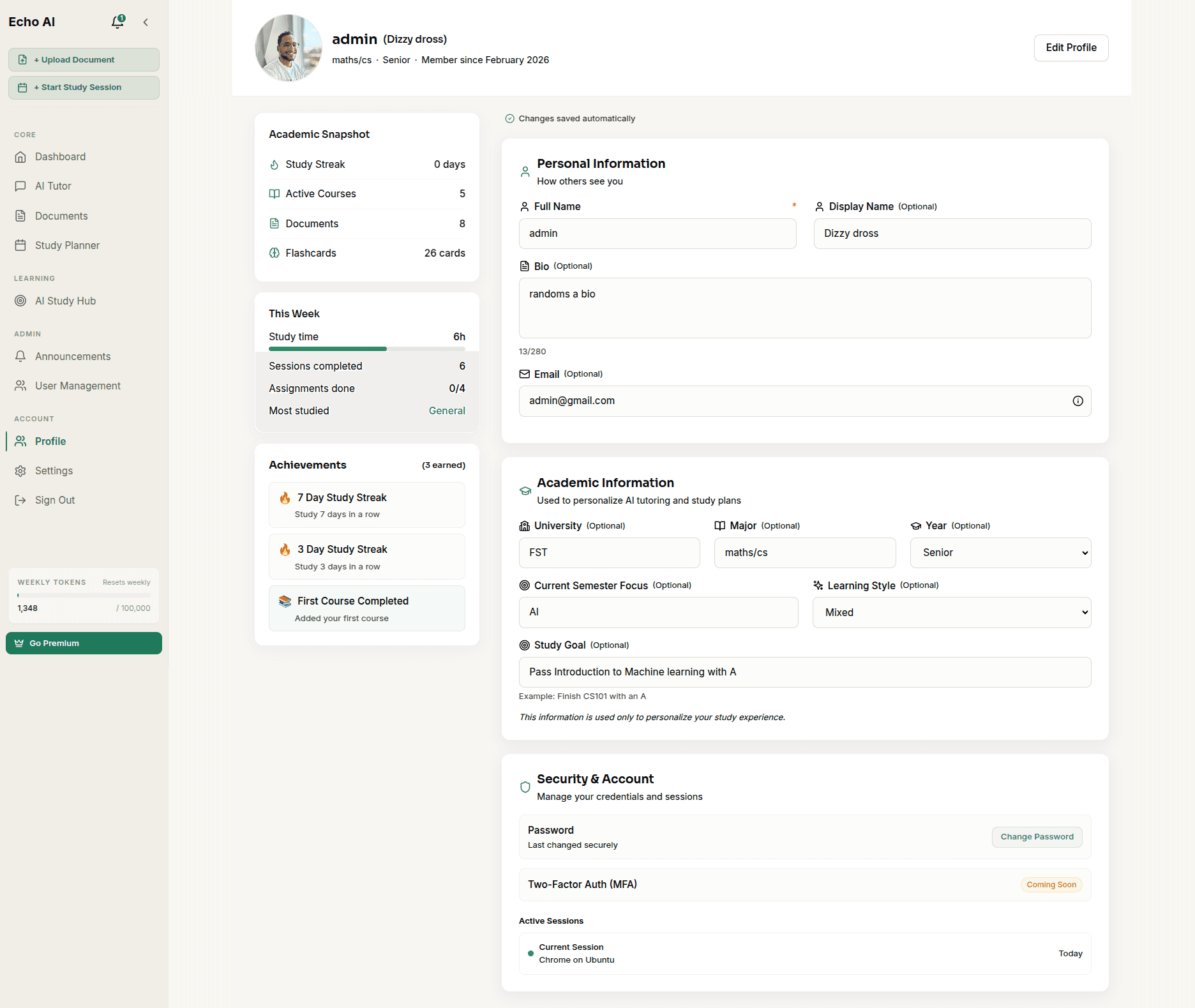Click the Full Name input field
This screenshot has width=1195, height=1008.
point(658,234)
